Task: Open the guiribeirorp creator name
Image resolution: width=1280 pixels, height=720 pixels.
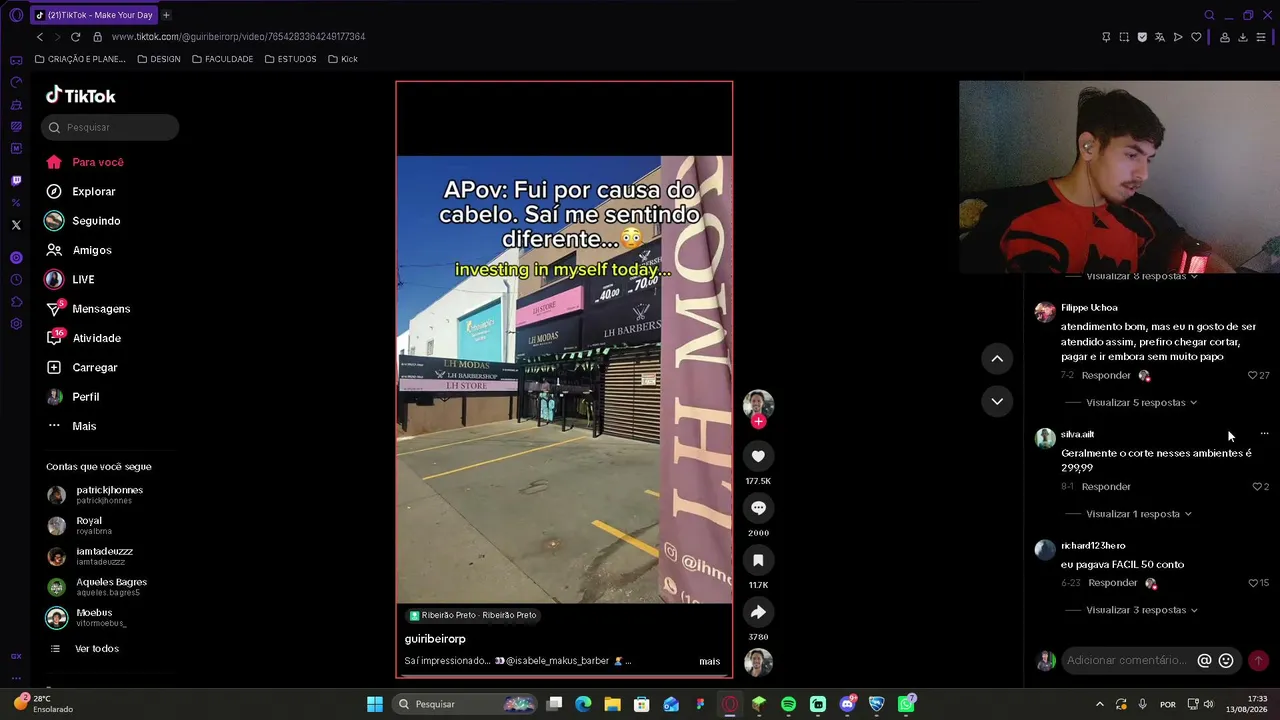Action: coord(435,639)
